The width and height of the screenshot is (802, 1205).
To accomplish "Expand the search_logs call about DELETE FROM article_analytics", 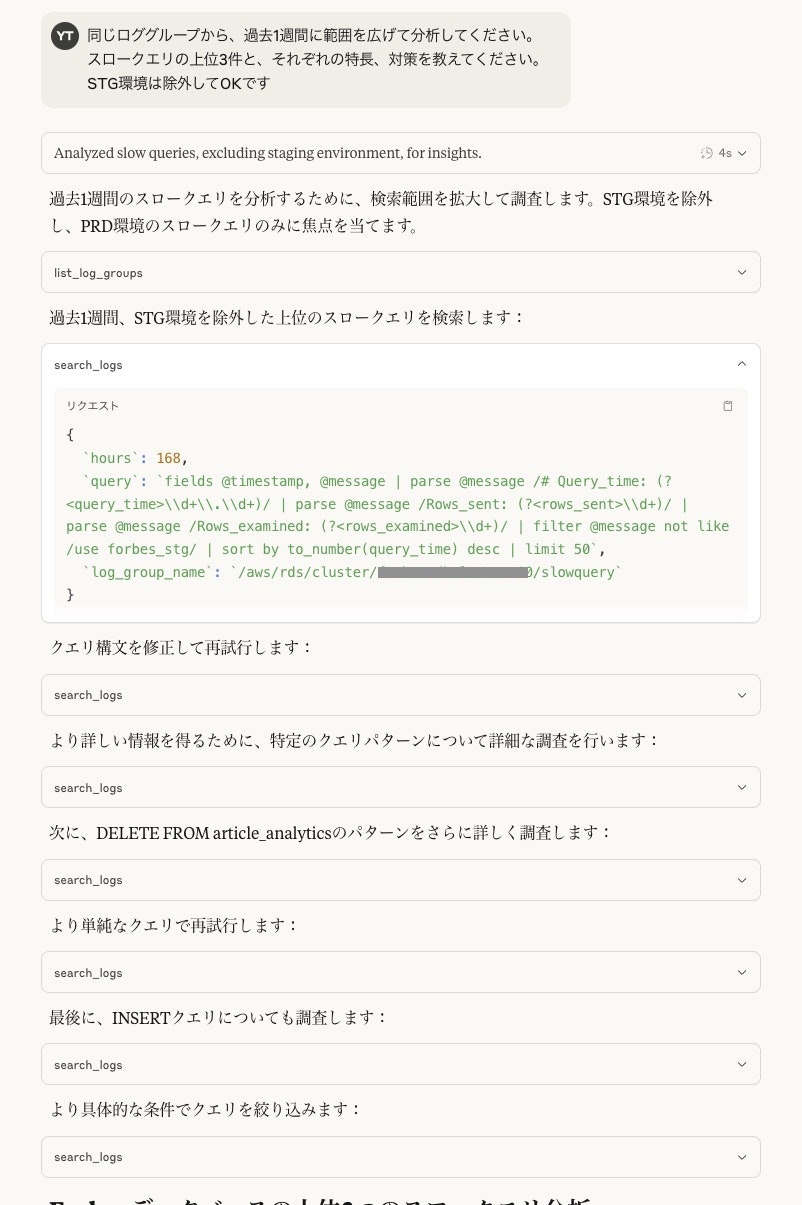I will click(x=741, y=880).
